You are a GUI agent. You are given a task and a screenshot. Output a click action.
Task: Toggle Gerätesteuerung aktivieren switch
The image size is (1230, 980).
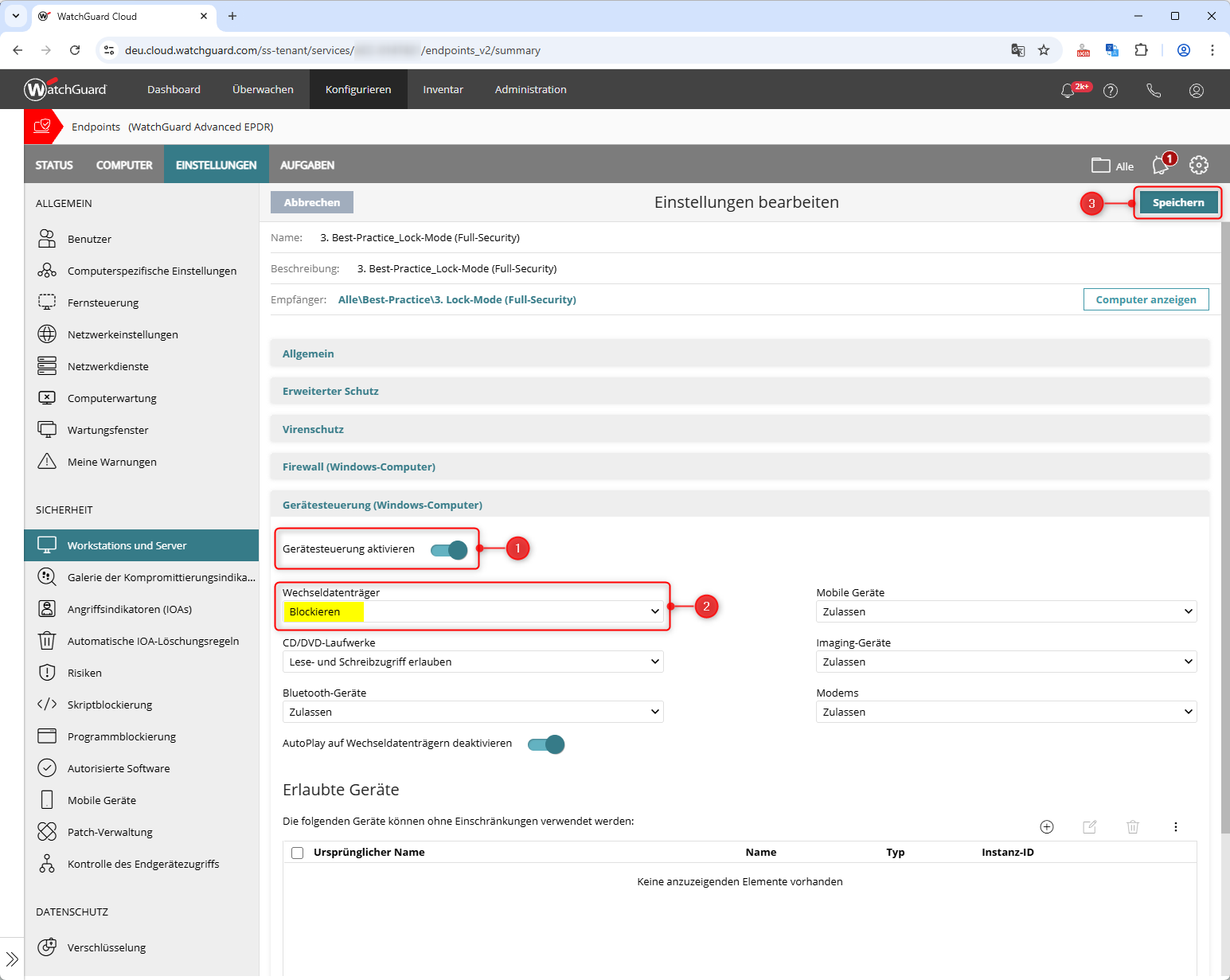(x=449, y=550)
